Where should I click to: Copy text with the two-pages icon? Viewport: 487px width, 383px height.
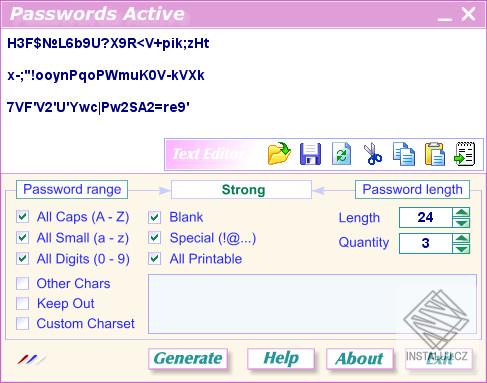(404, 154)
